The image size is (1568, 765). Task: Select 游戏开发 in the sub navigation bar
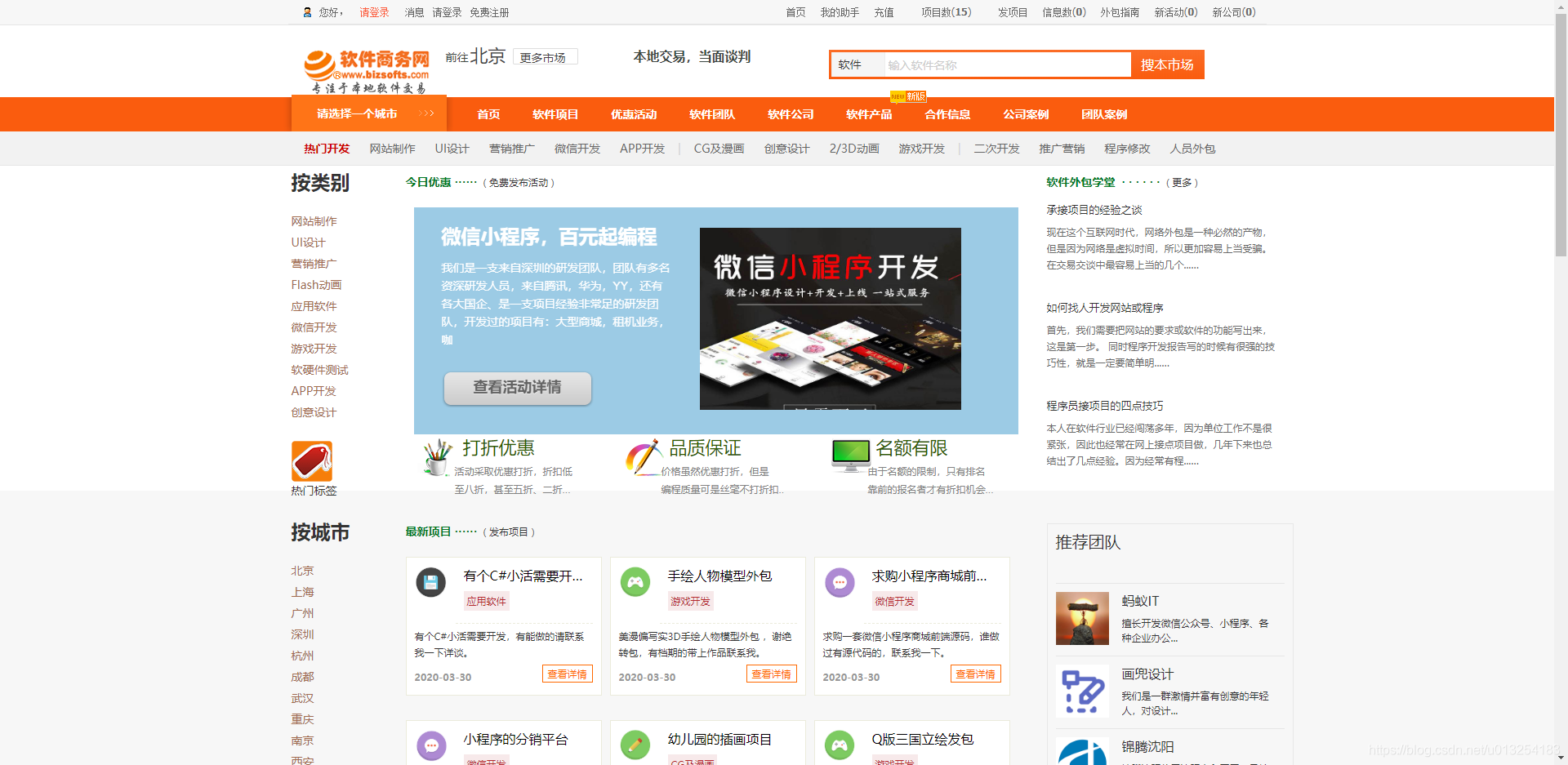(x=921, y=149)
